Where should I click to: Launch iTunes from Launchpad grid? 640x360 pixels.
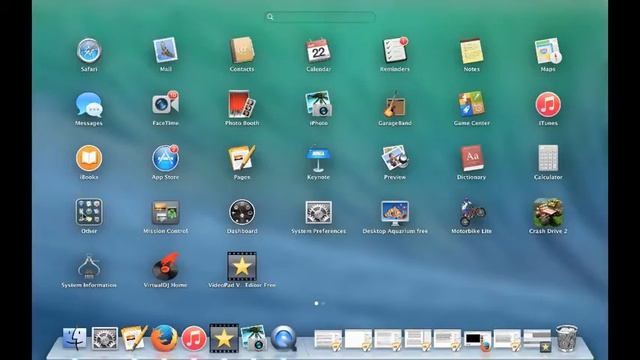(548, 104)
